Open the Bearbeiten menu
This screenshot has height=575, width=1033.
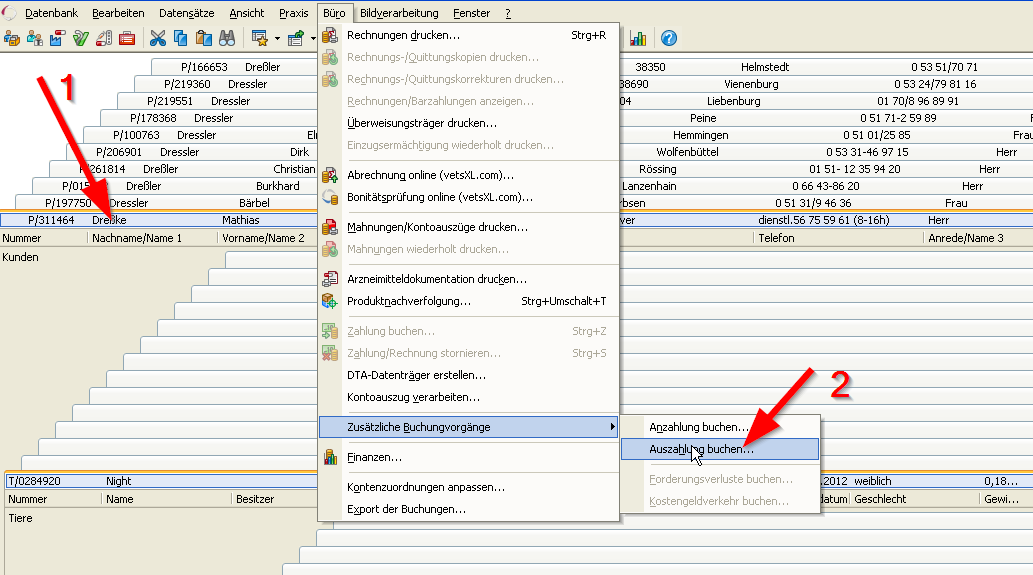[118, 13]
